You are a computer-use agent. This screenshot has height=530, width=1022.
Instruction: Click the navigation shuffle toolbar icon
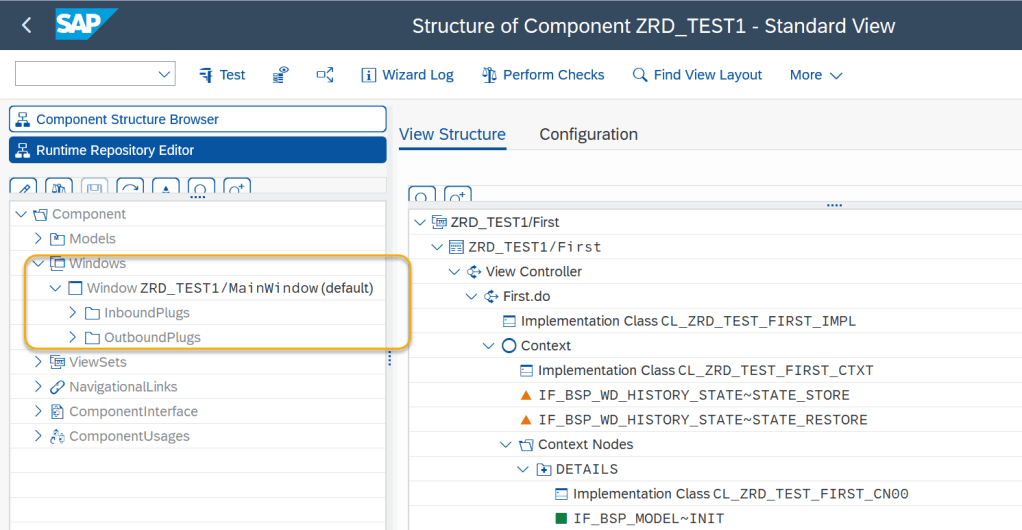click(x=325, y=75)
